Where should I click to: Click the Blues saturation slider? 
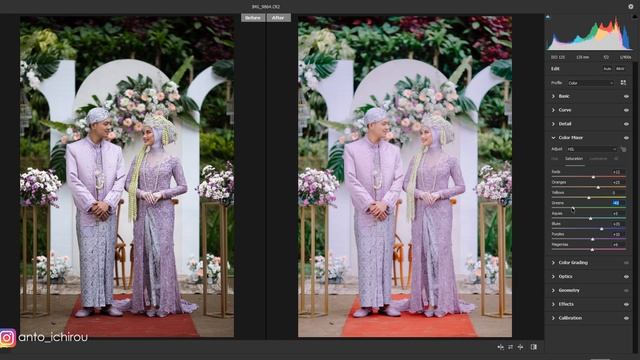[588, 229]
